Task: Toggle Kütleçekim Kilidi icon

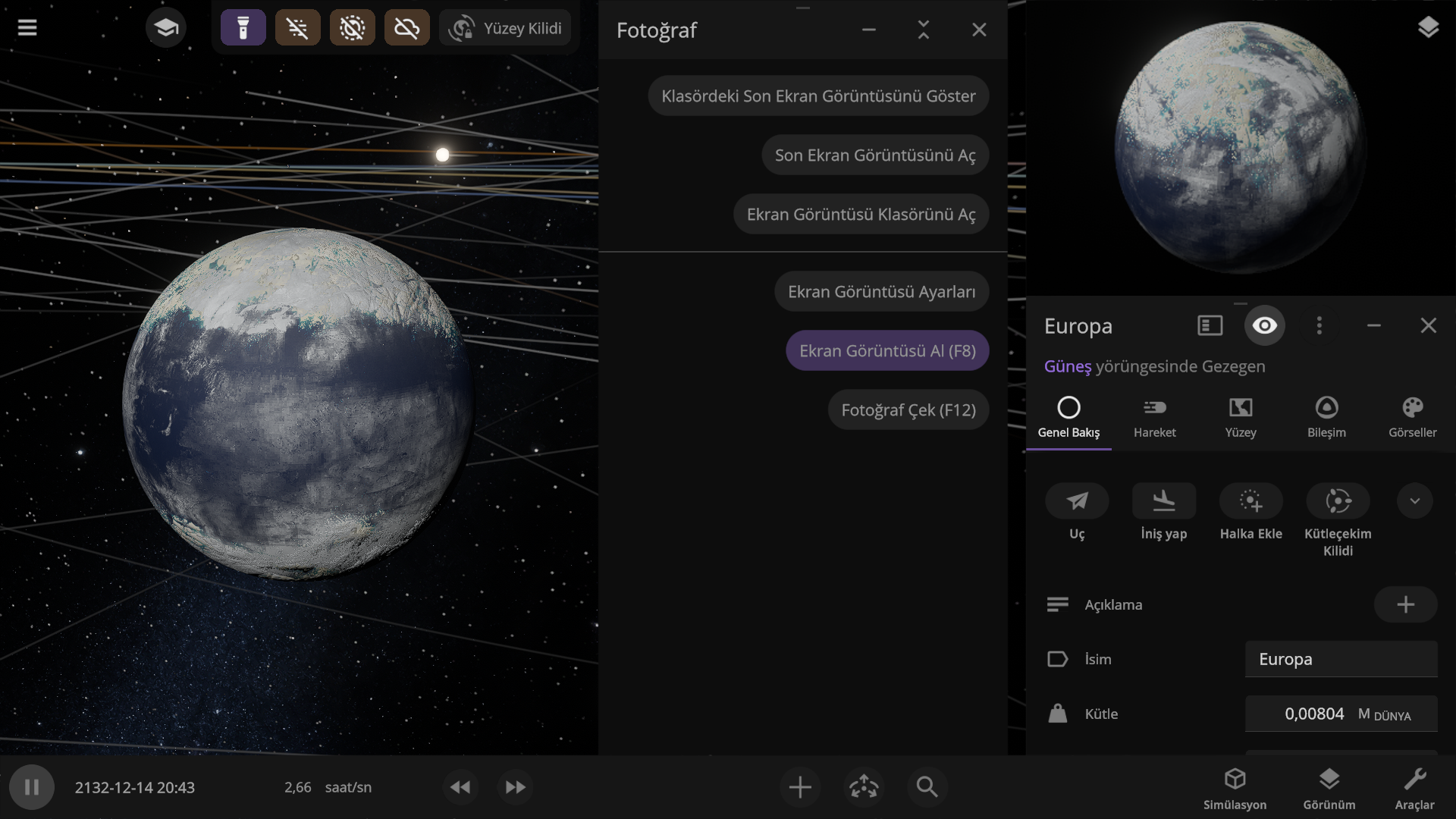Action: [x=1338, y=500]
